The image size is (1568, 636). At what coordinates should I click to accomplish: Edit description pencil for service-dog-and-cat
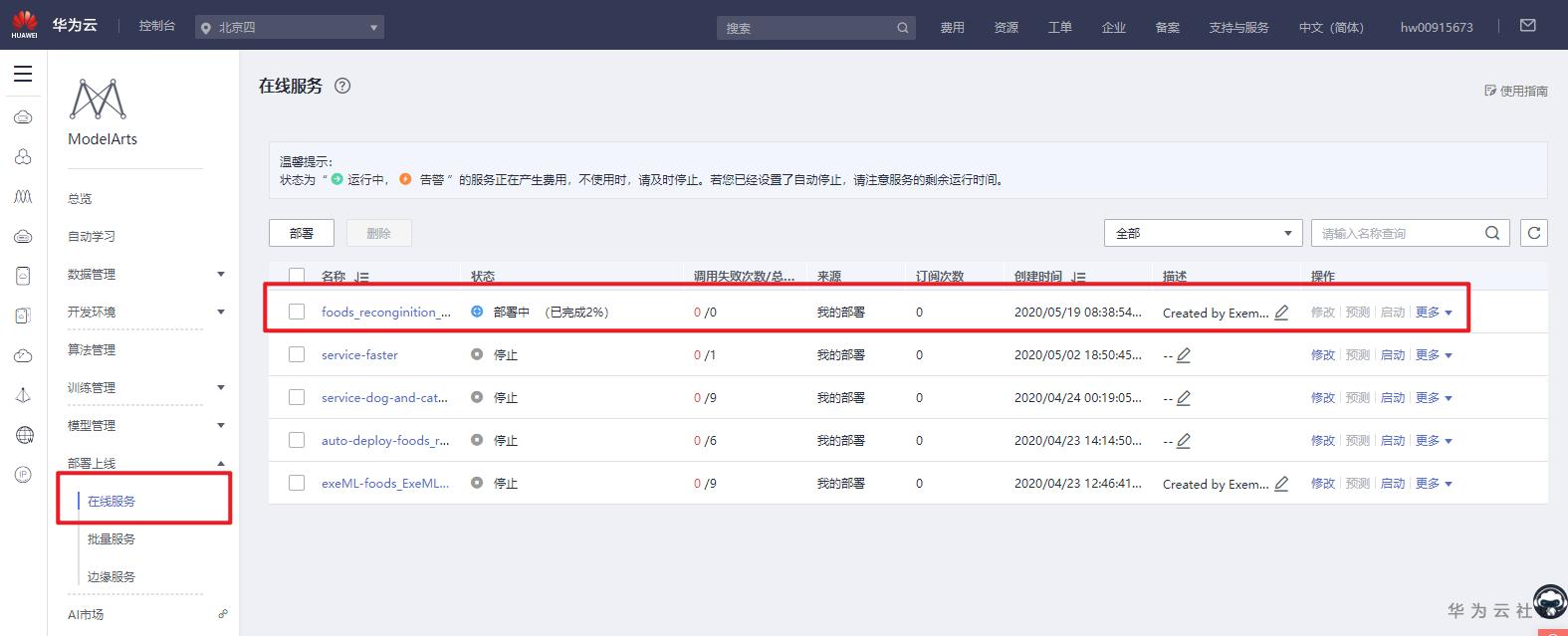(x=1184, y=398)
